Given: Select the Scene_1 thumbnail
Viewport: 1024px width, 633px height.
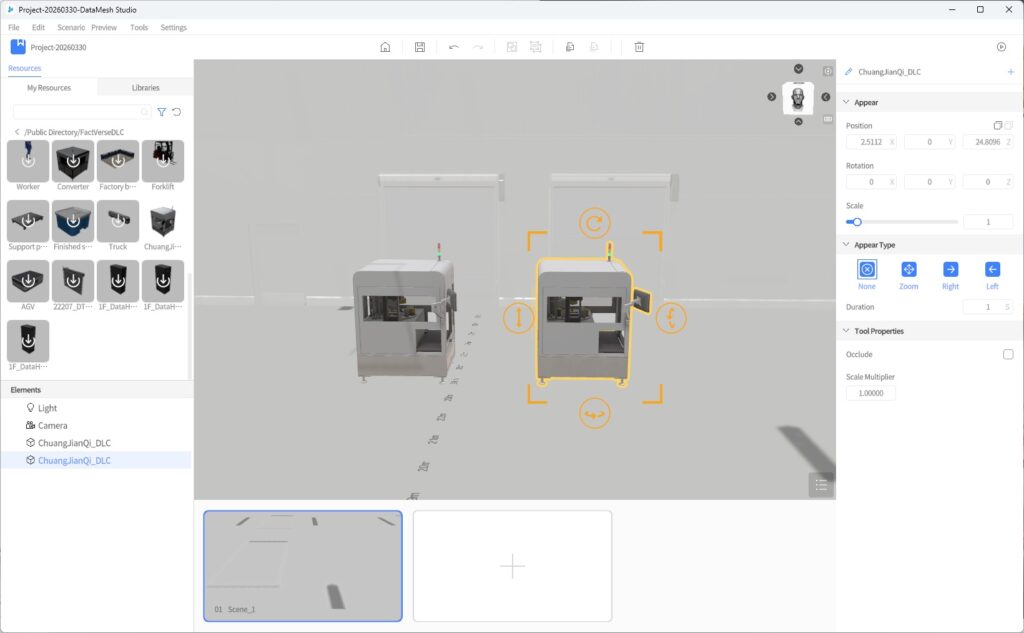Looking at the screenshot, I should (303, 563).
